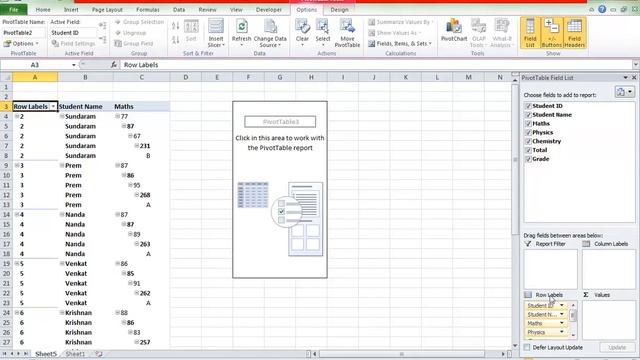Select column D header

(185, 77)
